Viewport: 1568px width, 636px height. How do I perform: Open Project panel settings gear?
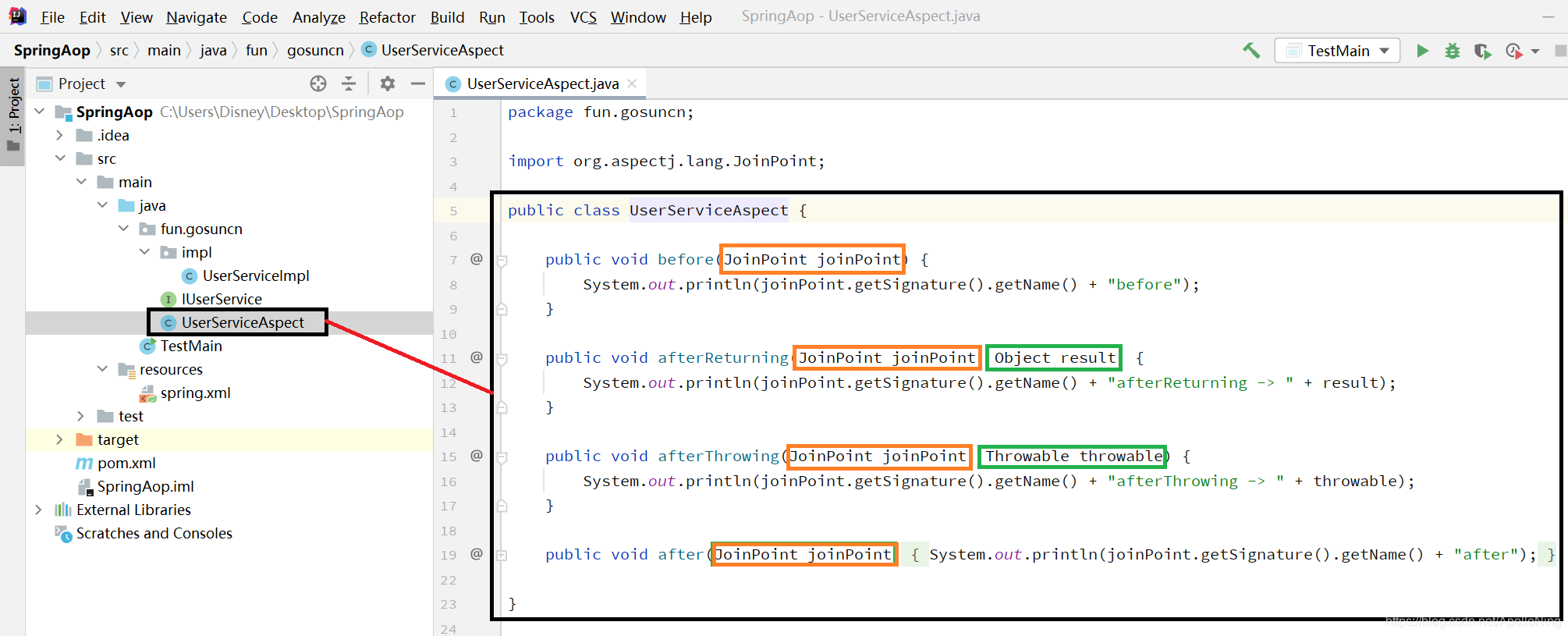click(x=388, y=83)
